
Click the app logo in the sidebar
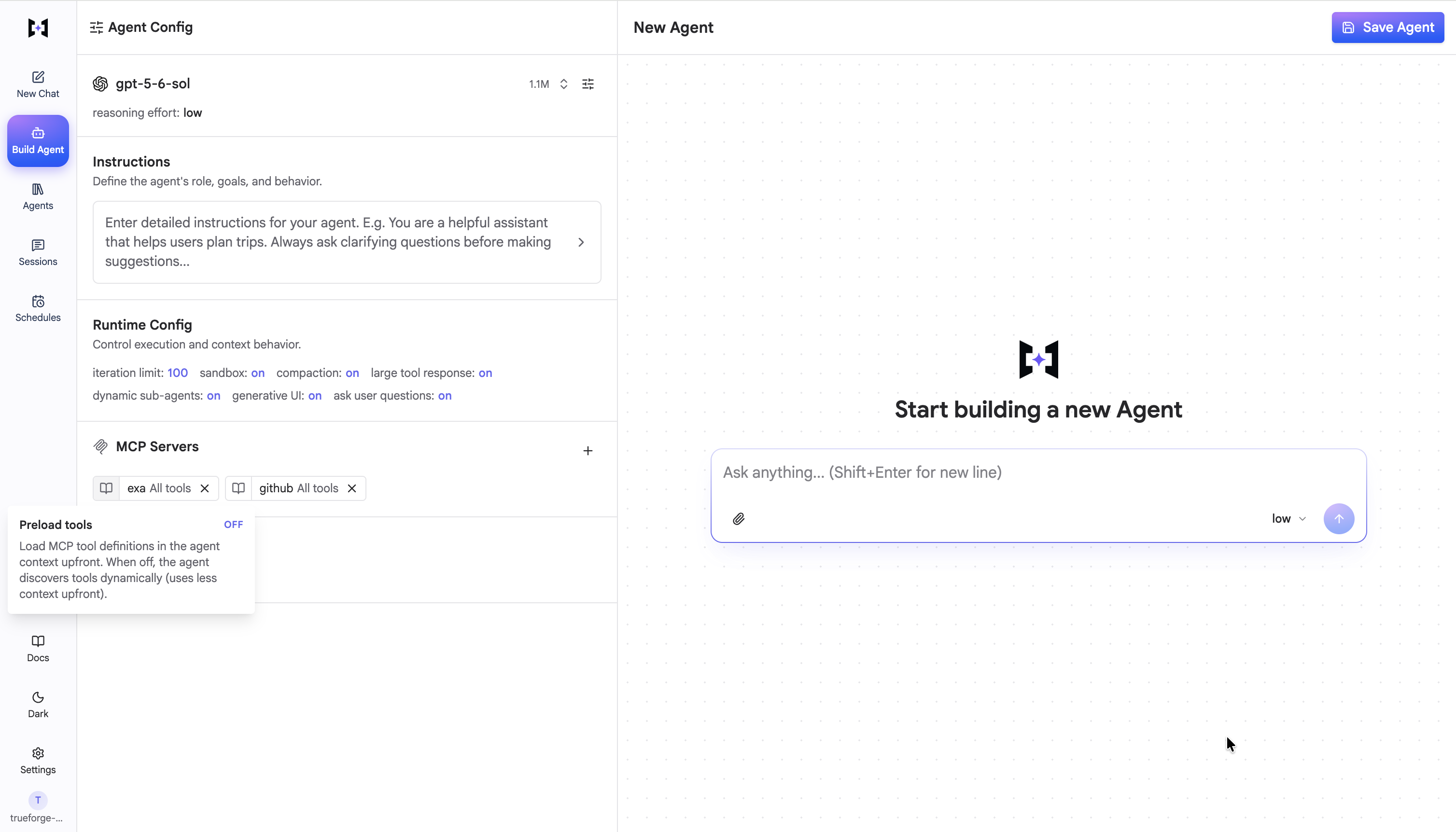[38, 28]
